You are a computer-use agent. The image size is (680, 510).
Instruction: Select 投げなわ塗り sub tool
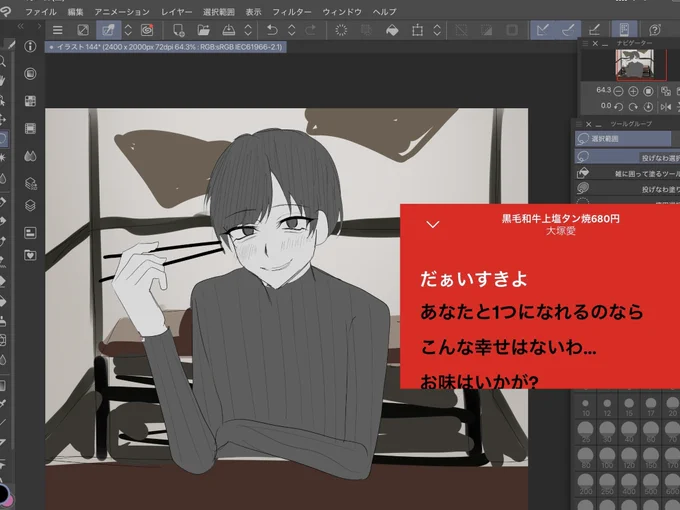[x=627, y=189]
